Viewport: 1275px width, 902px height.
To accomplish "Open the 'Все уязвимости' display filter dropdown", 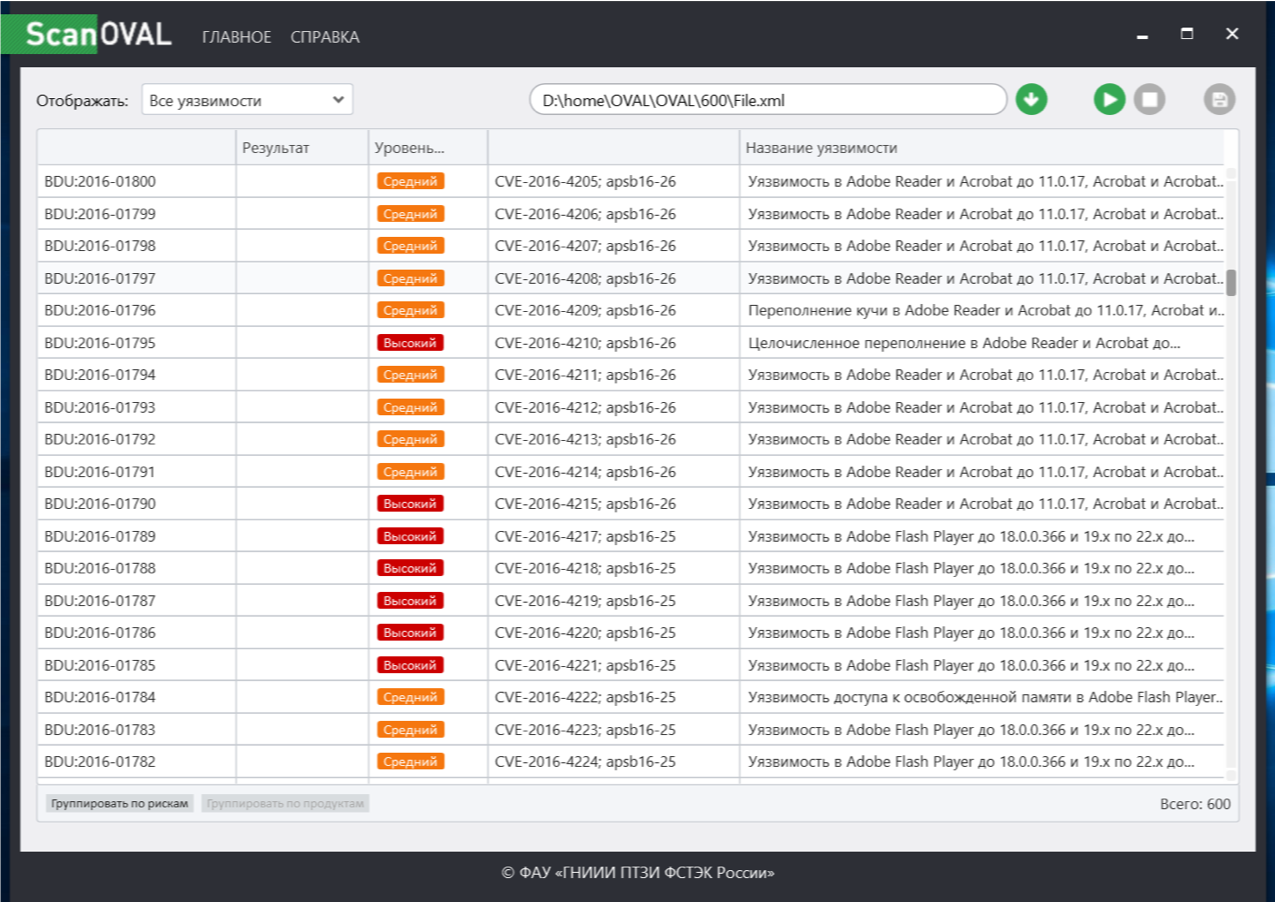I will pyautogui.click(x=247, y=100).
